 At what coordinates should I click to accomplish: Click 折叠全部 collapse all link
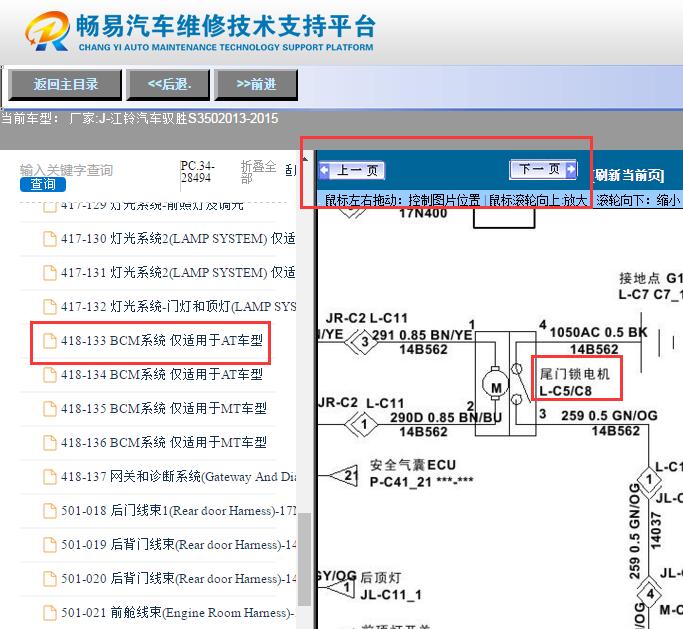pyautogui.click(x=258, y=172)
